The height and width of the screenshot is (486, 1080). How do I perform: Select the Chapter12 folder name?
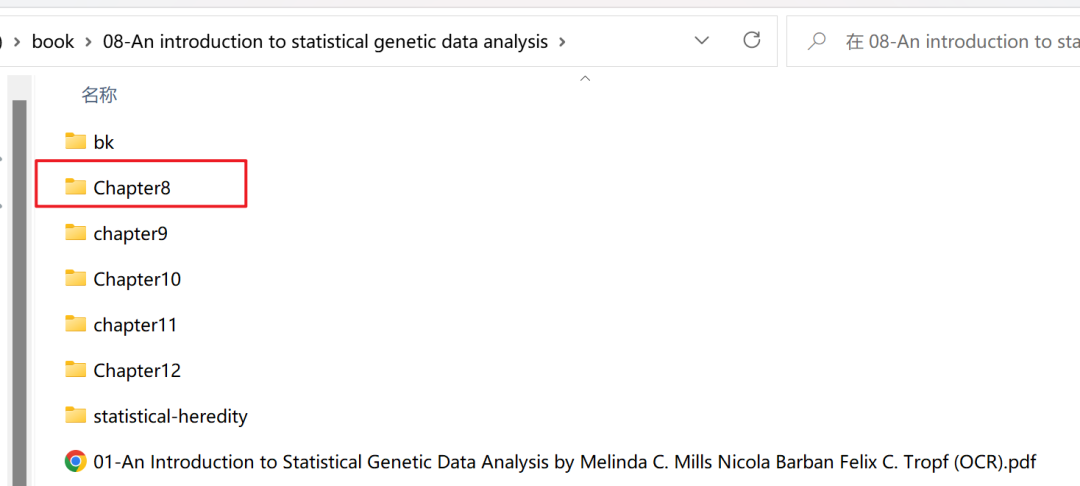[137, 371]
